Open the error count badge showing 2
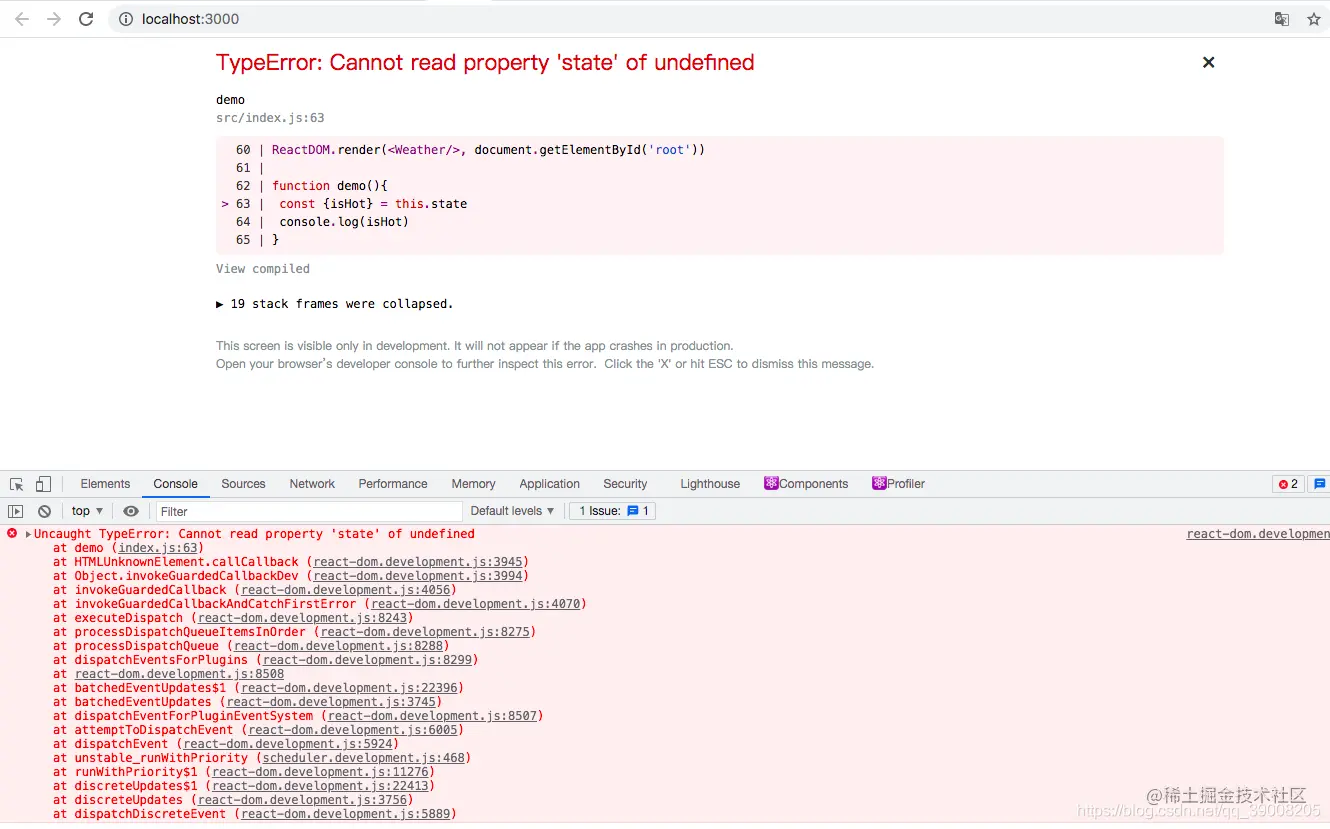Image resolution: width=1330 pixels, height=829 pixels. click(x=1288, y=484)
